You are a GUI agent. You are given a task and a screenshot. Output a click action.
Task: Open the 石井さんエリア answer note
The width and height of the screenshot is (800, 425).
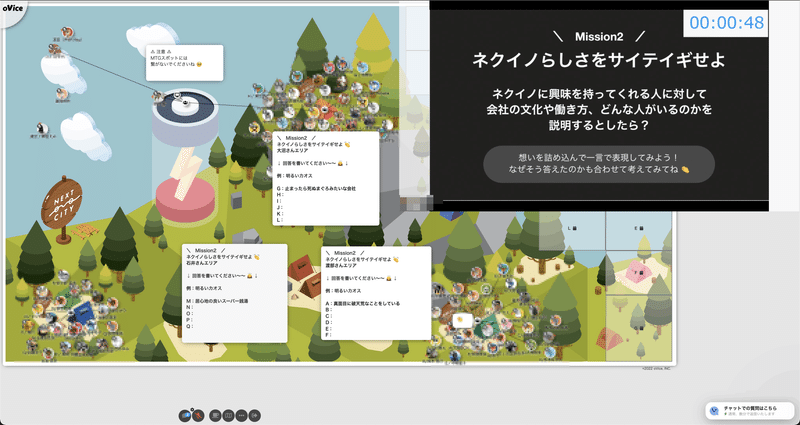(x=235, y=293)
